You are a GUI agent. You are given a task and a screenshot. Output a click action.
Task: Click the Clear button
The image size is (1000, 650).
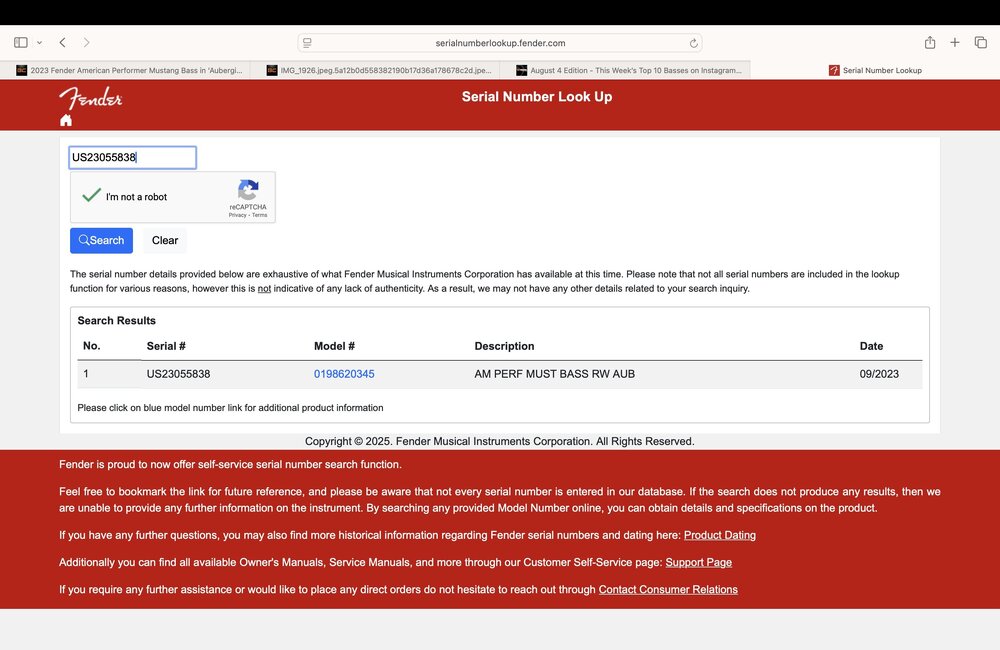[165, 240]
